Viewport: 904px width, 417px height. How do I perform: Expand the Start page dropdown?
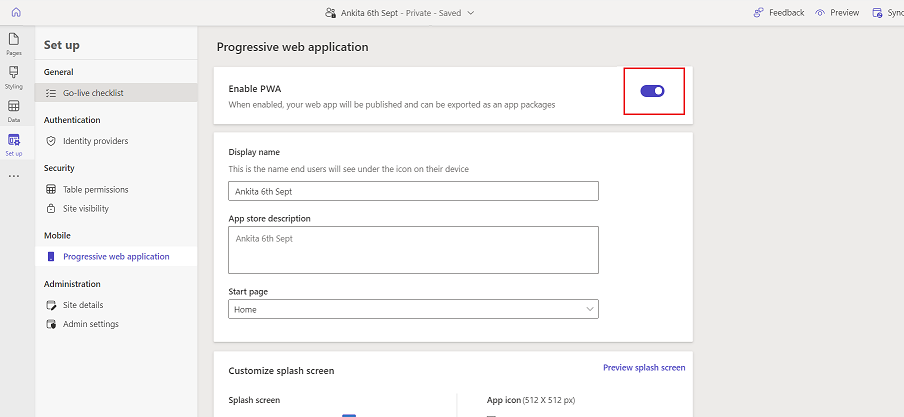(413, 310)
